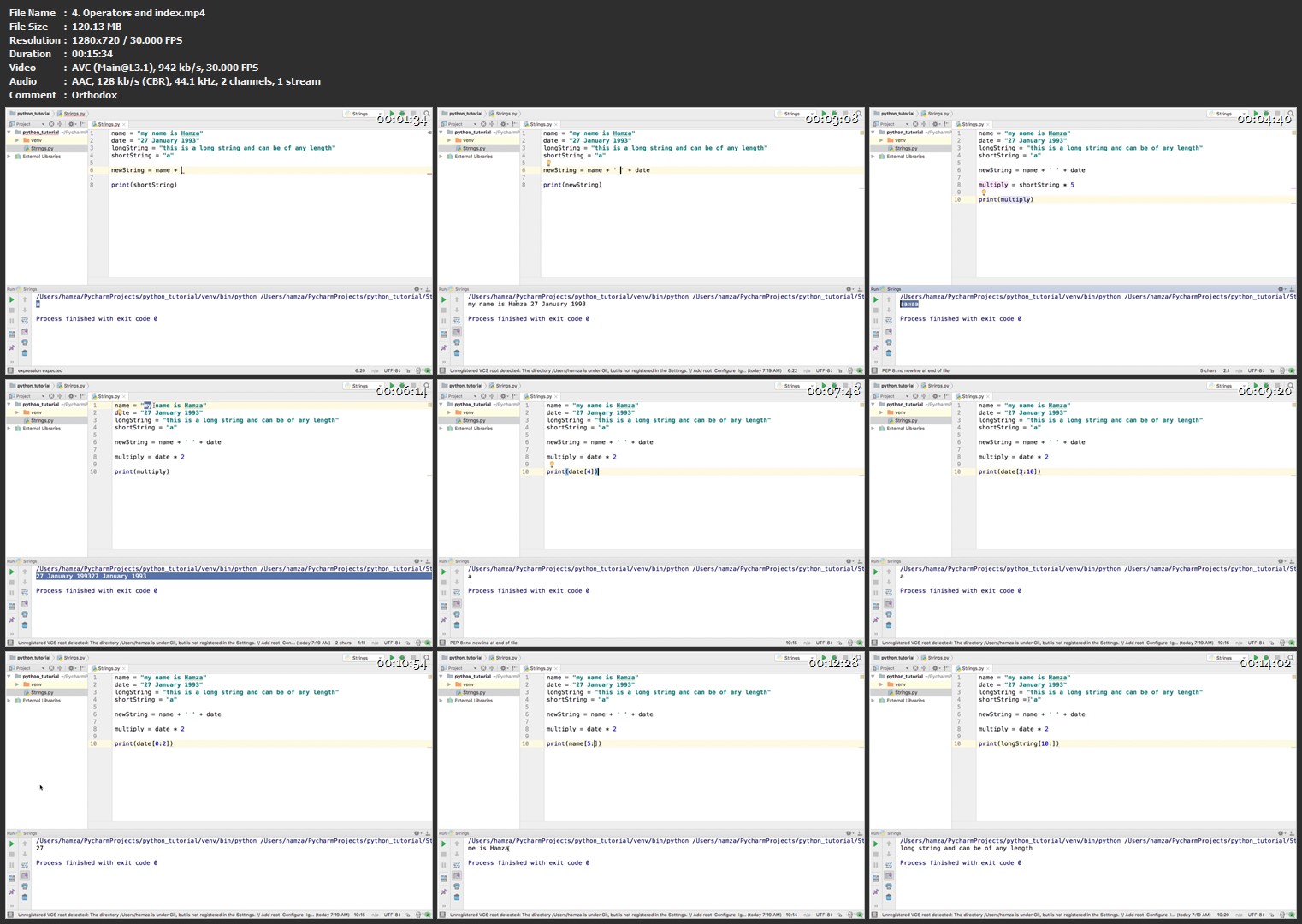Click code 'print(date[0:2])' in 00:10:54 frame
Image resolution: width=1302 pixels, height=924 pixels.
coord(144,743)
